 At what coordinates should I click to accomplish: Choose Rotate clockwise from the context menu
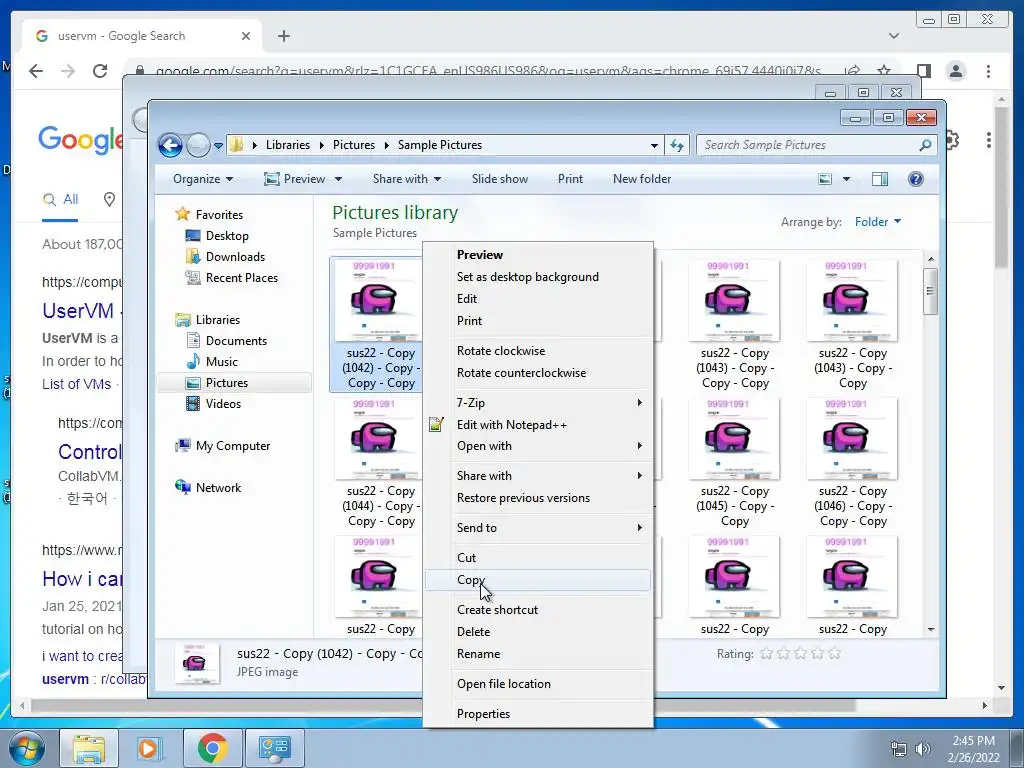click(538, 351)
